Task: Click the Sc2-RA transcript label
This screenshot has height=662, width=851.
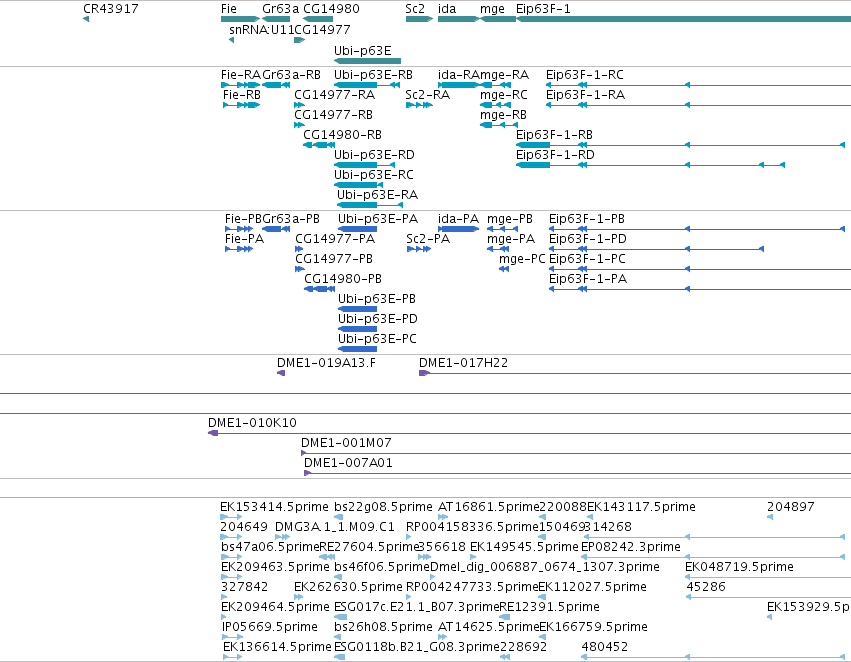Action: (428, 94)
